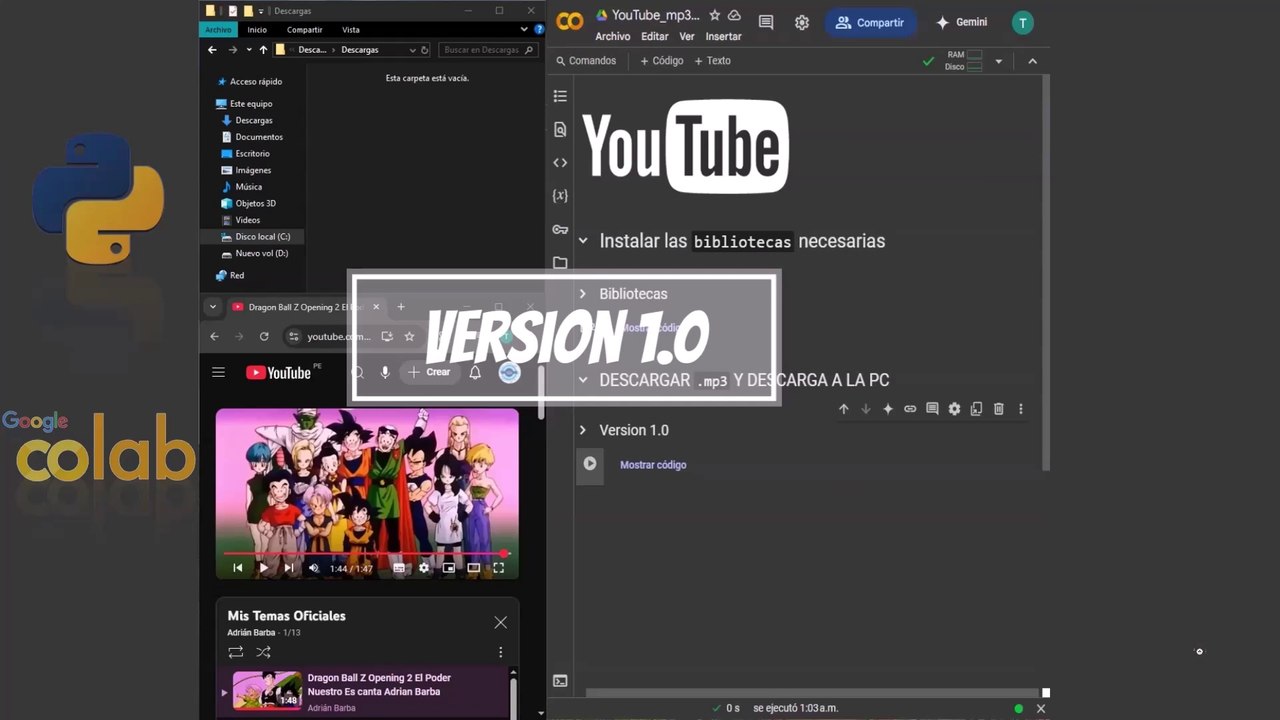Bookmark the YouTube page with the star
Image resolution: width=1280 pixels, height=720 pixels.
click(409, 337)
